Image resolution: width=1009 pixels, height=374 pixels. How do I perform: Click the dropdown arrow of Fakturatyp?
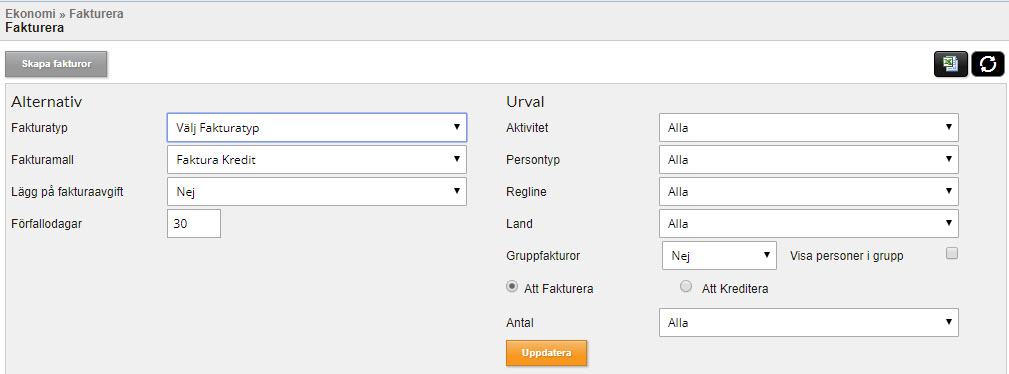[x=456, y=127]
